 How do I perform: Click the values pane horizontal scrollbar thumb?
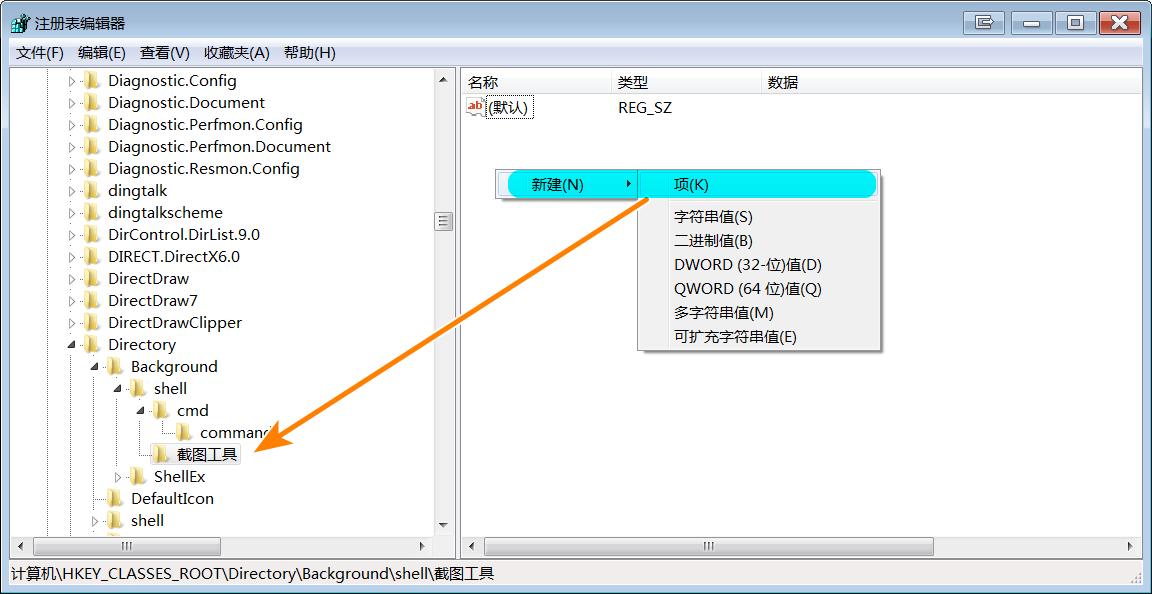709,546
